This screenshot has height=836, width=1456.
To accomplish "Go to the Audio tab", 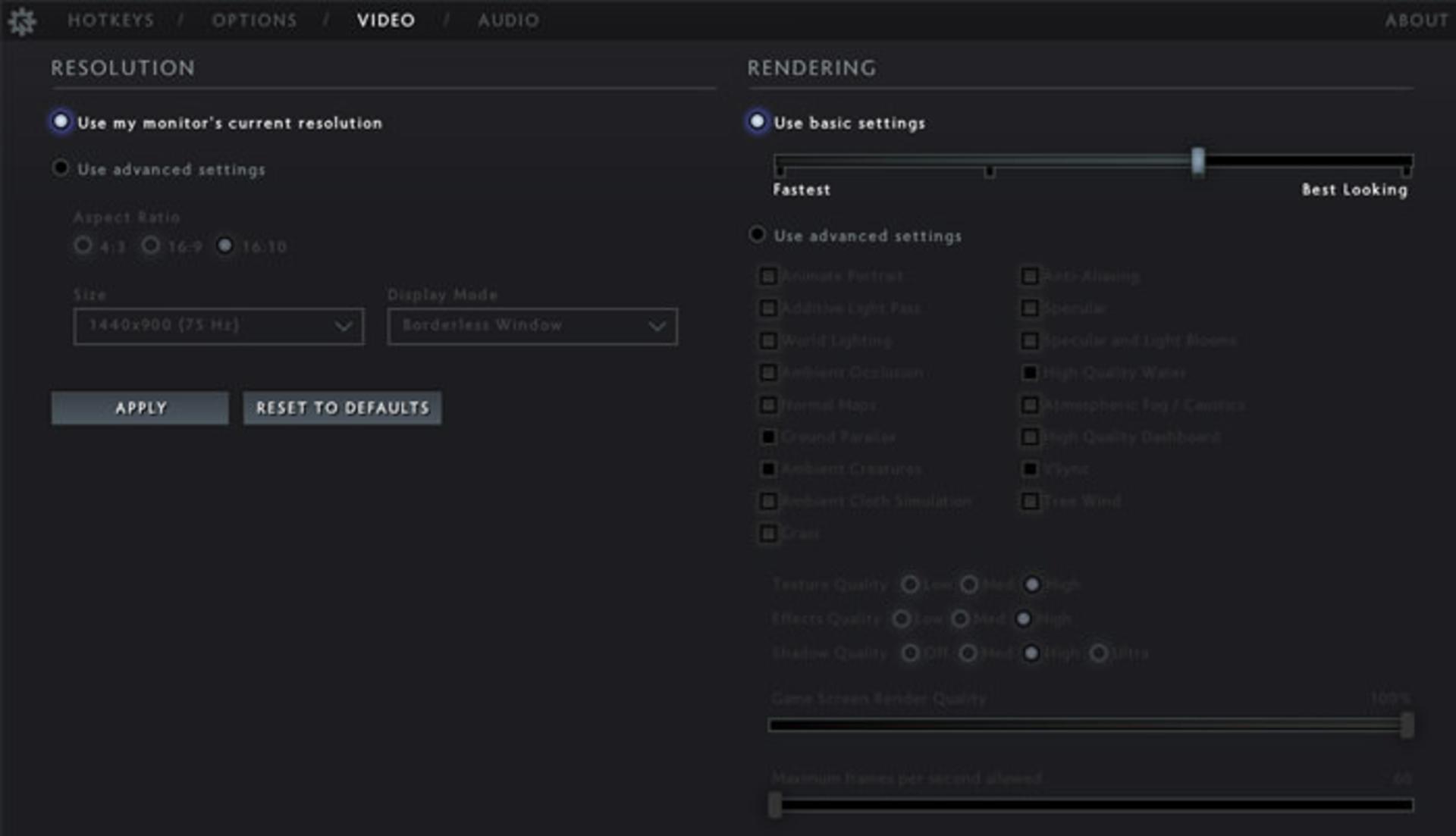I will (508, 20).
